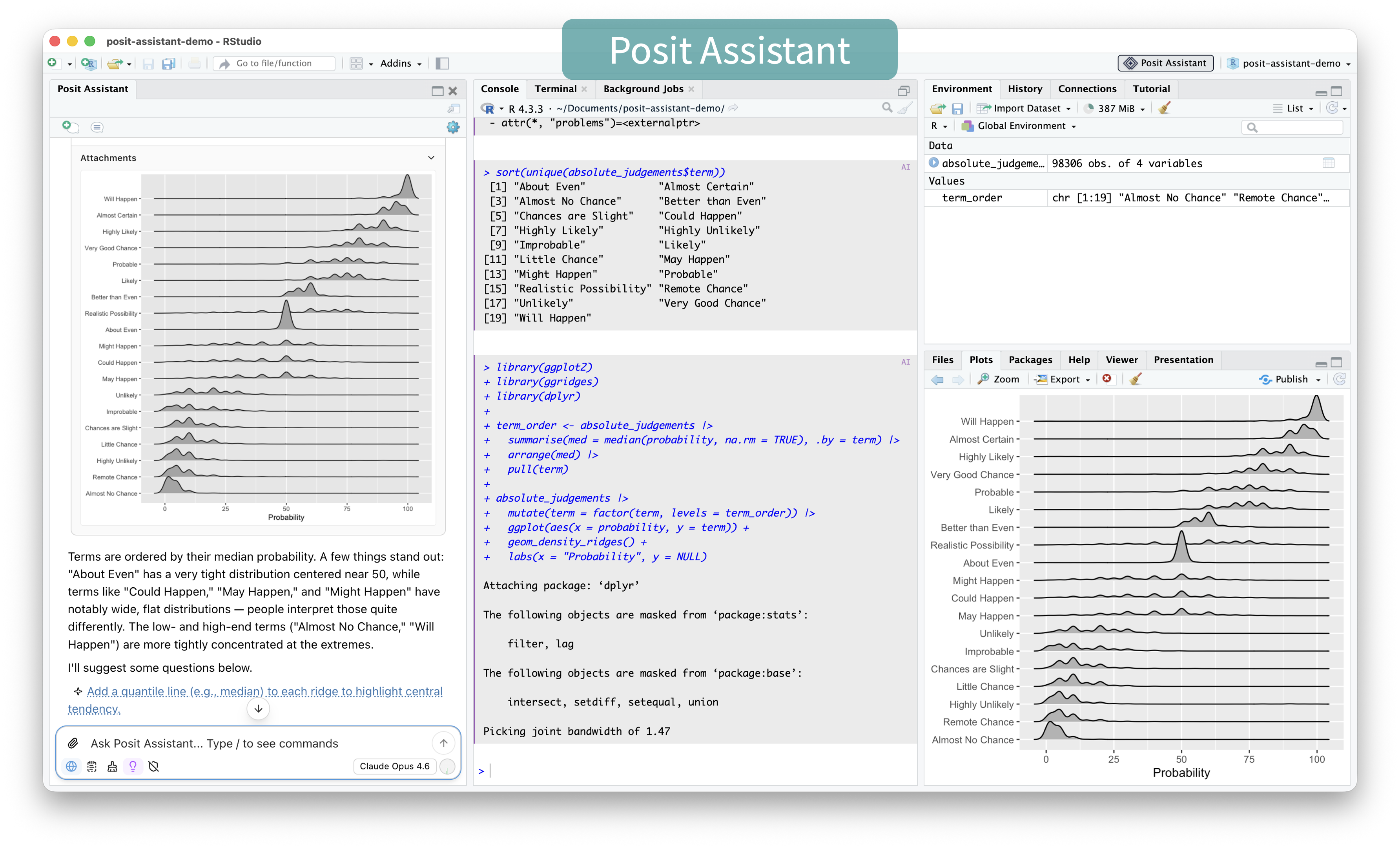Create a new R project
Screen dimensions: 1400x848
point(88,63)
